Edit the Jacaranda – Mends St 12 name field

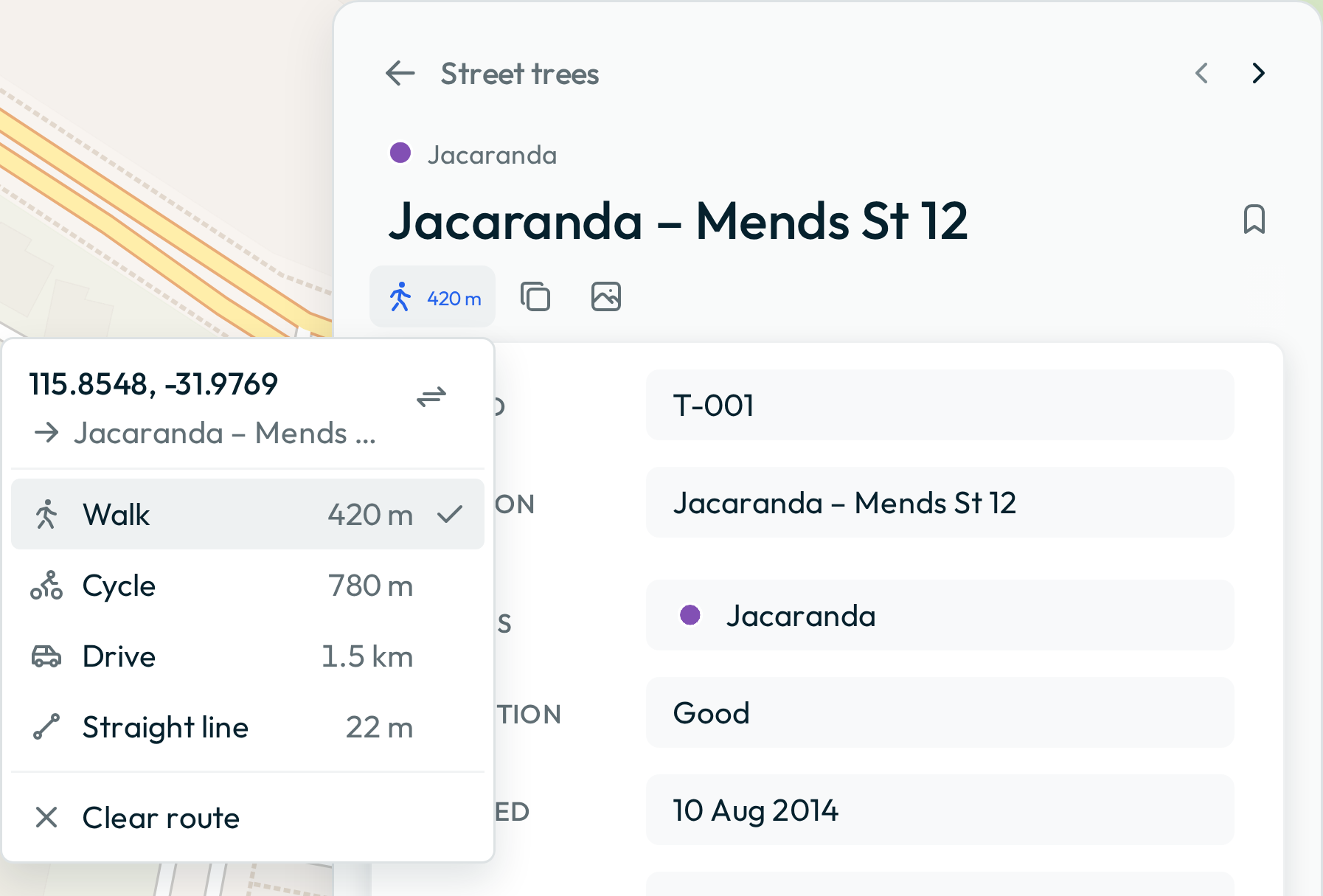[940, 502]
